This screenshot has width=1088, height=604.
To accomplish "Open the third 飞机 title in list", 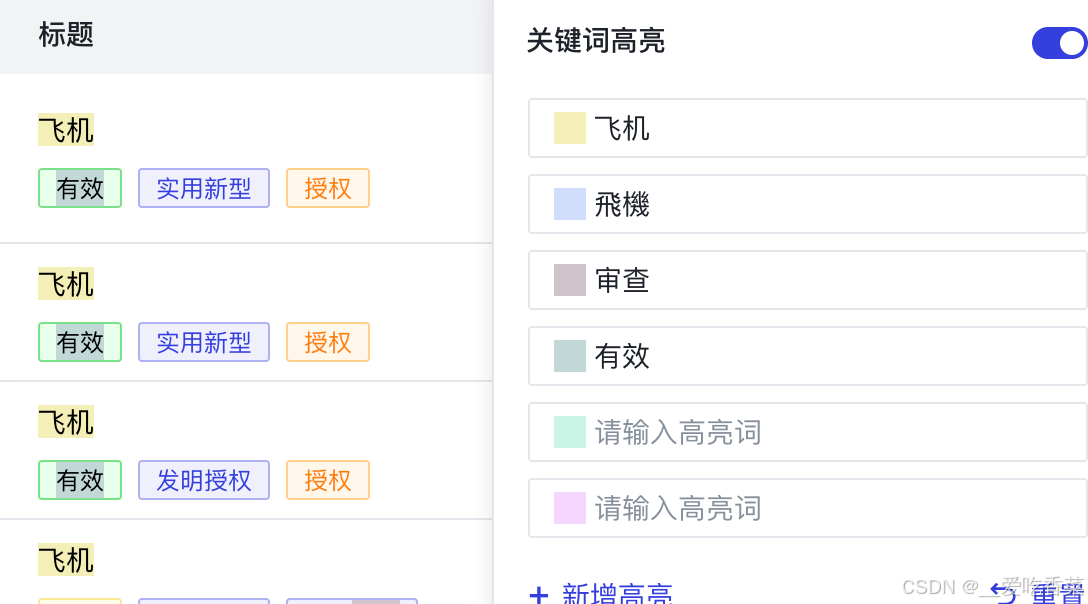I will coord(66,422).
